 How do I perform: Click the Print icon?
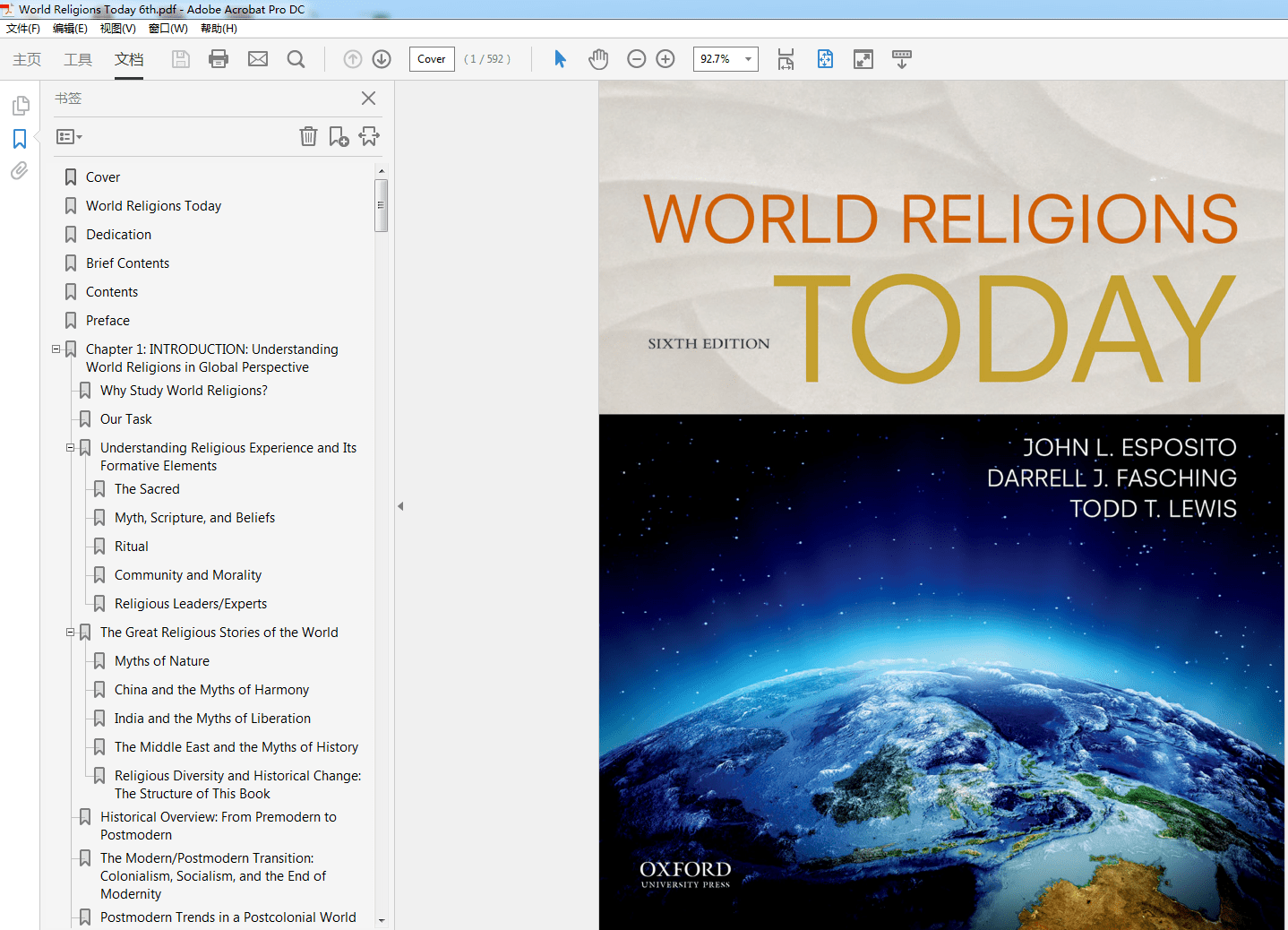click(218, 58)
